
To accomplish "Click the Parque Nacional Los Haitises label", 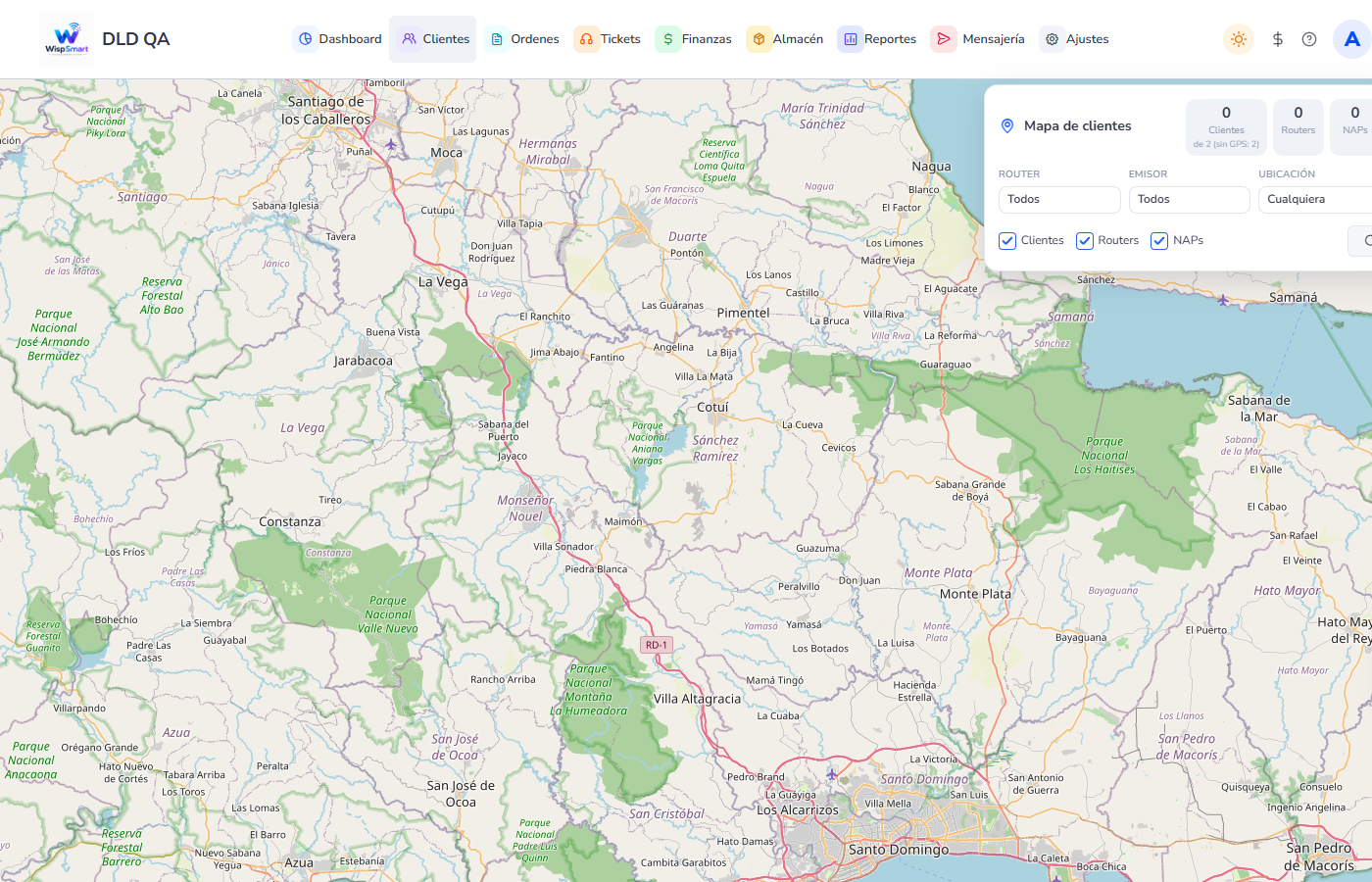I will click(1104, 456).
